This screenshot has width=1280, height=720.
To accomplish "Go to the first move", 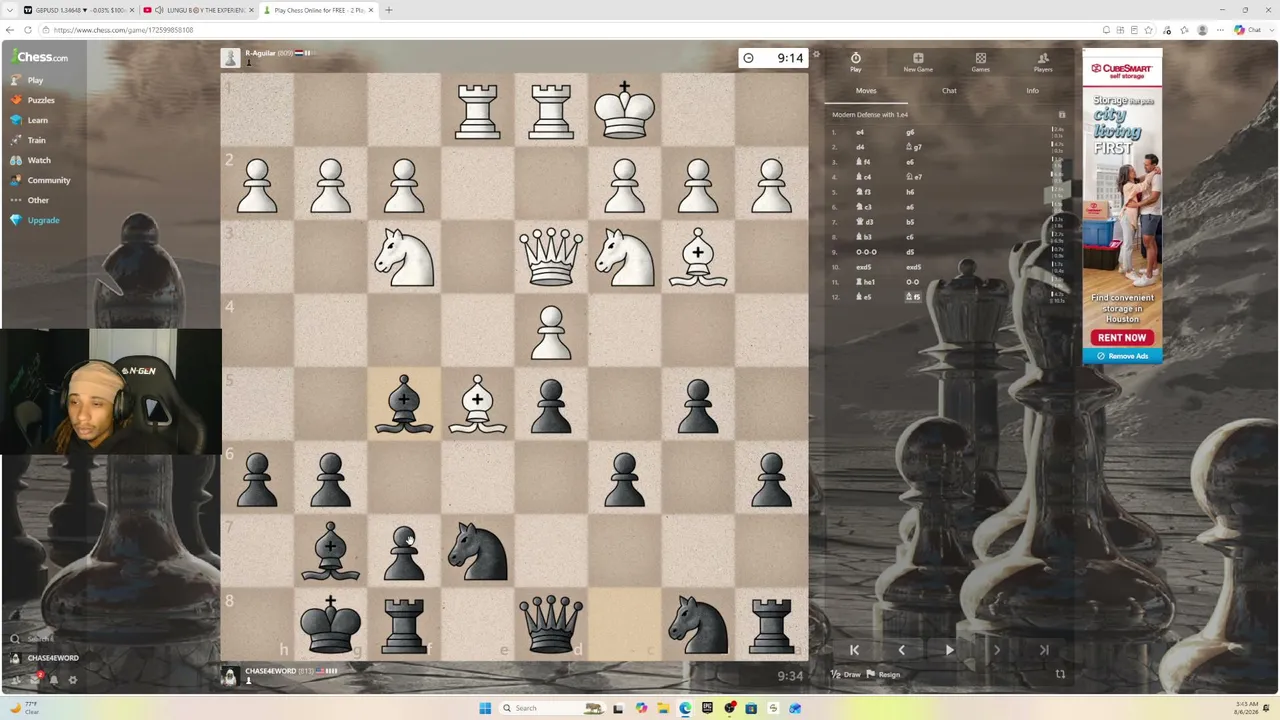I will (854, 650).
